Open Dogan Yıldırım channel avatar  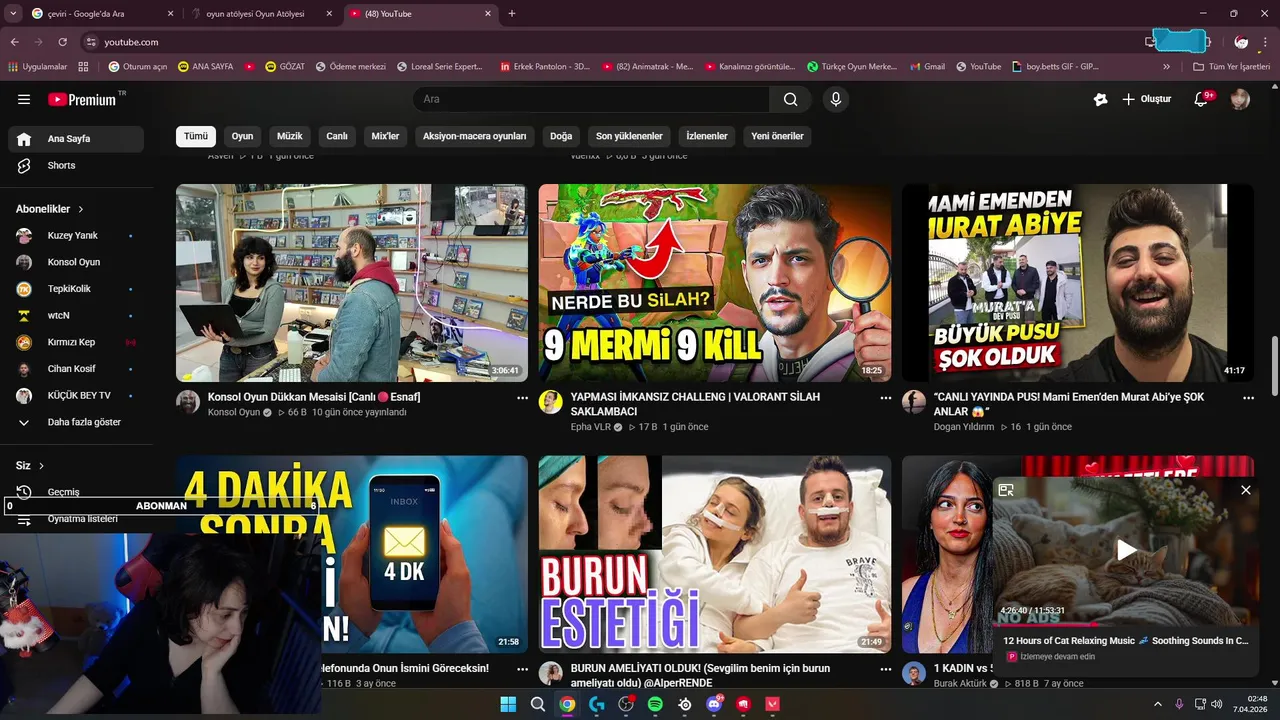[914, 402]
